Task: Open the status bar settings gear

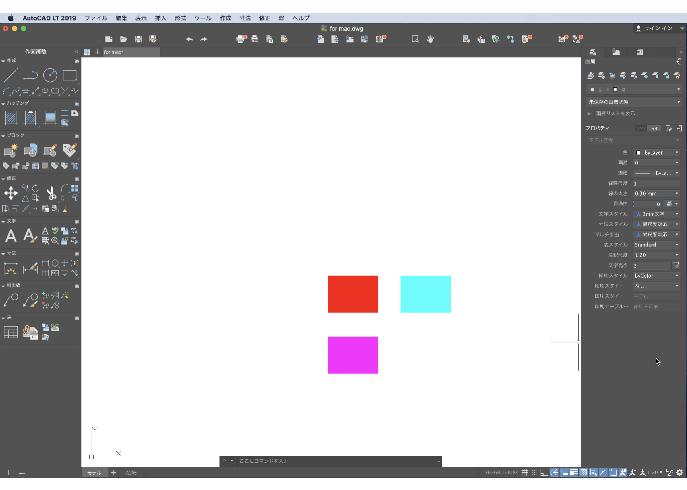Action: tap(680, 472)
